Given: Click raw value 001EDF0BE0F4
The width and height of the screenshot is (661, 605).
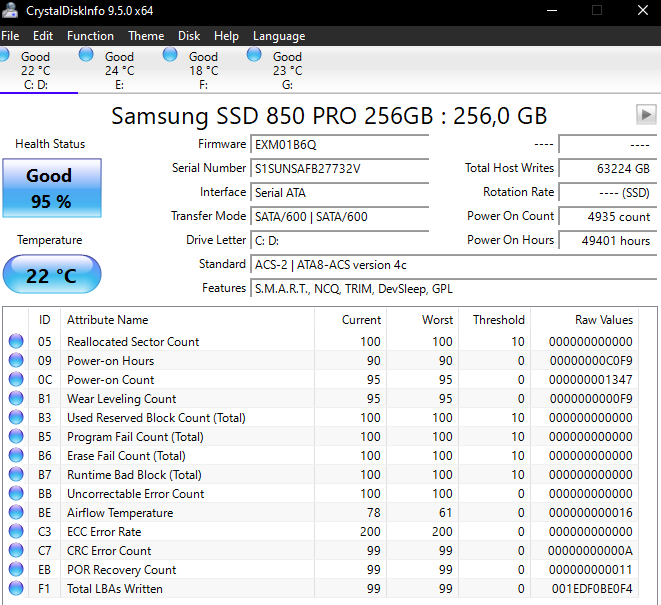Looking at the screenshot, I should (592, 589).
